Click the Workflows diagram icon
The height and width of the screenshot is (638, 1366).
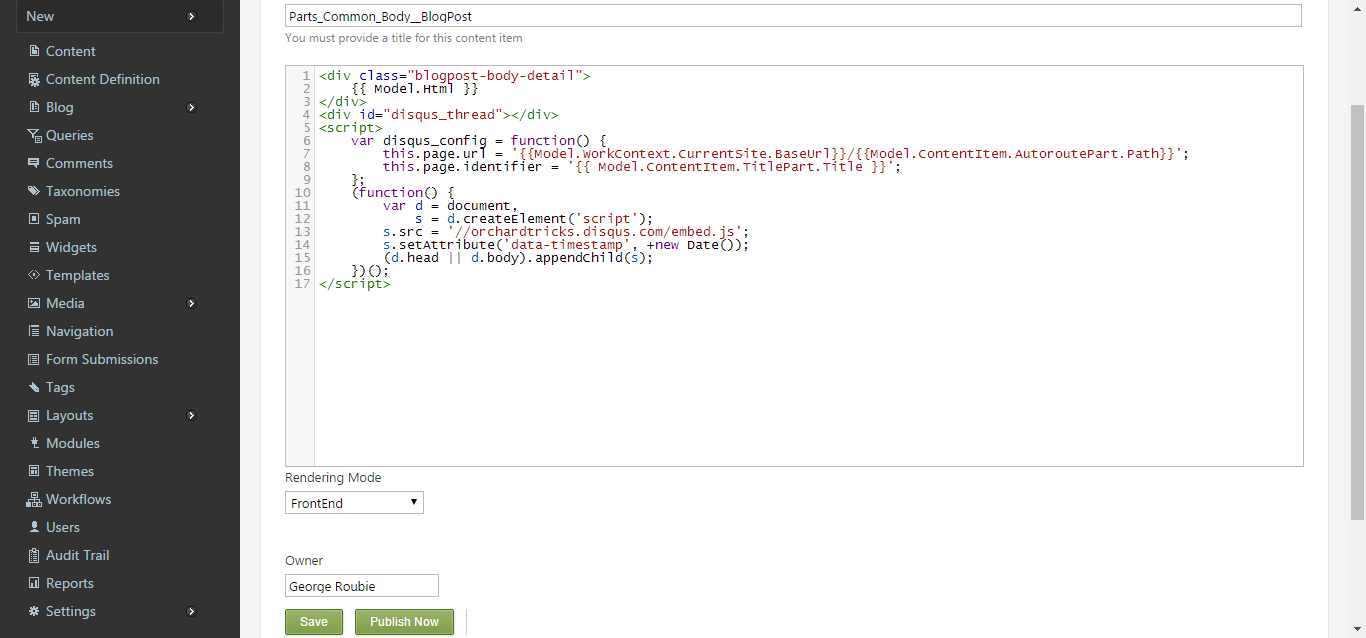34,499
